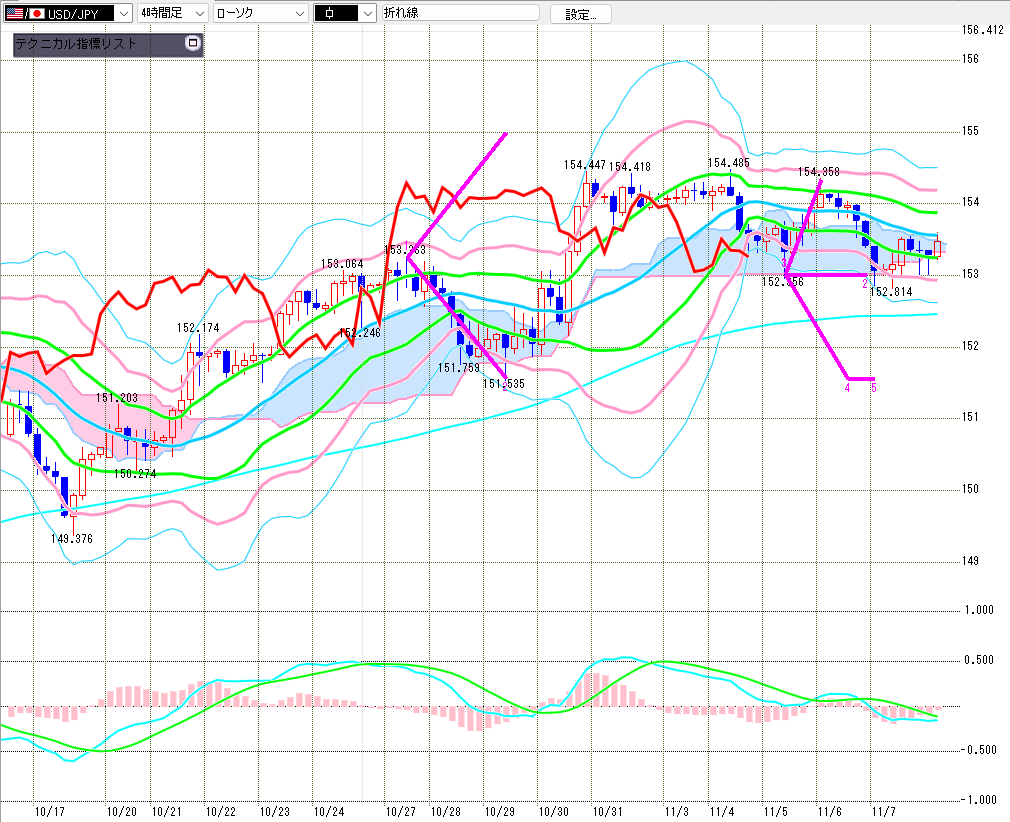Screen dimensions: 1010x822
Task: Click the 152.814 price label
Action: click(890, 292)
